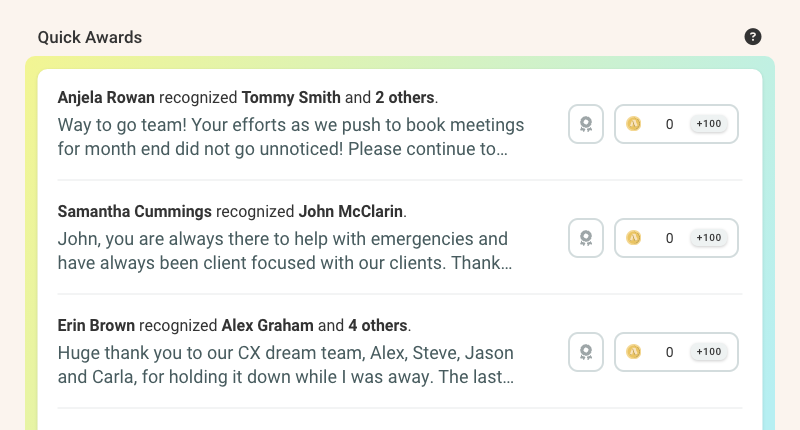This screenshot has width=800, height=430.
Task: Add +100 points to Anjela Rowan's recognition
Action: [x=708, y=124]
